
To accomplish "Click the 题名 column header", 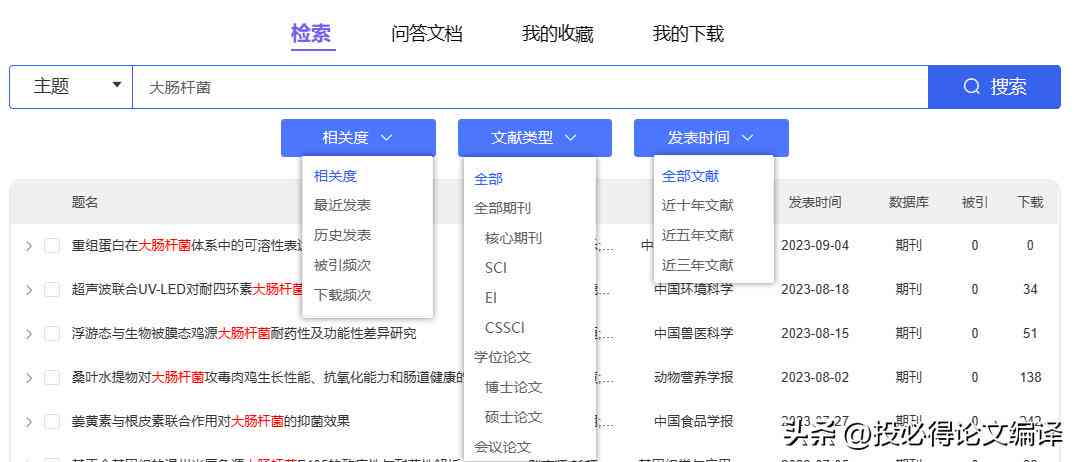I will point(84,202).
